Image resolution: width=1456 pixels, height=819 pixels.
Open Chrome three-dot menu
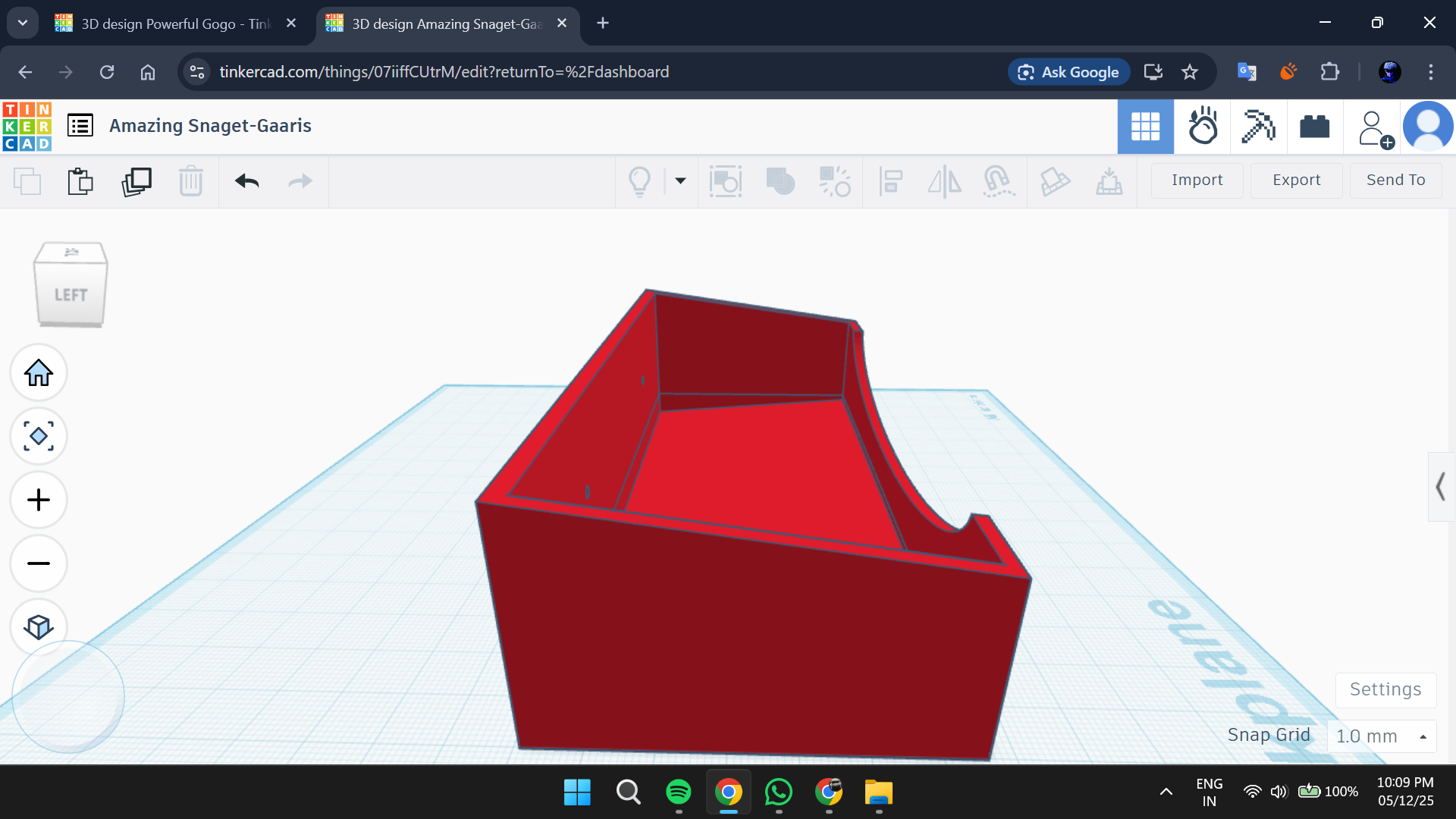(x=1431, y=72)
